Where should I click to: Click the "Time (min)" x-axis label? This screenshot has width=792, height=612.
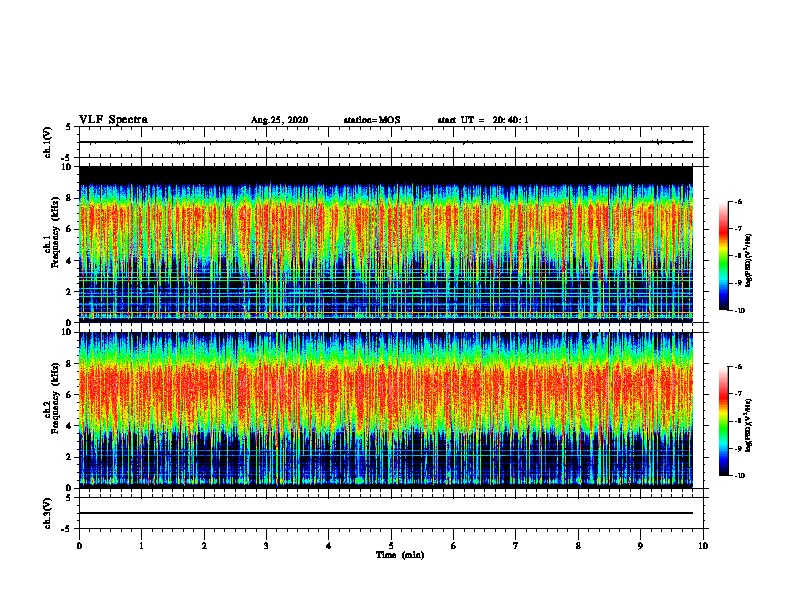pyautogui.click(x=400, y=555)
